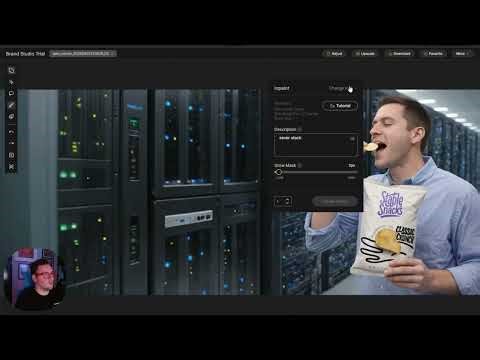Click the info icon next to Description

coord(300,129)
